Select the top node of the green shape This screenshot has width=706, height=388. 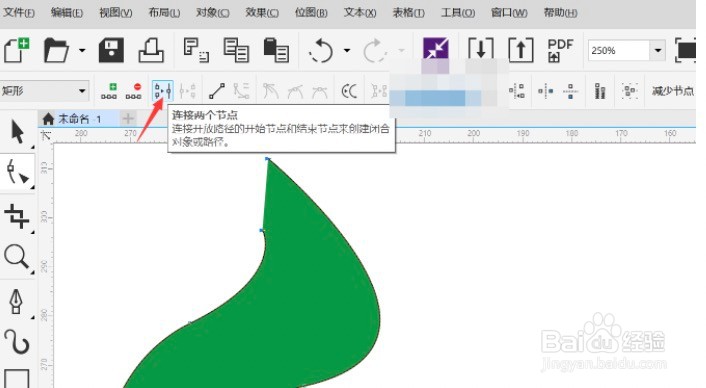pyautogui.click(x=267, y=159)
